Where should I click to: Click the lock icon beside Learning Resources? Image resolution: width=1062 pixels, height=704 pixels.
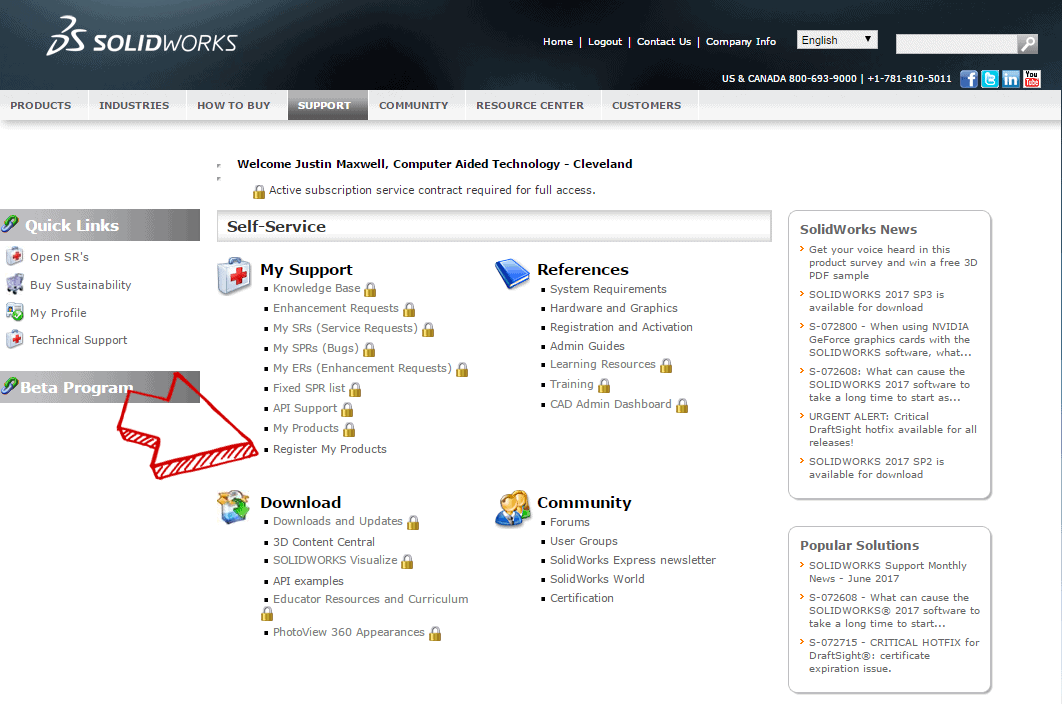[x=666, y=366]
